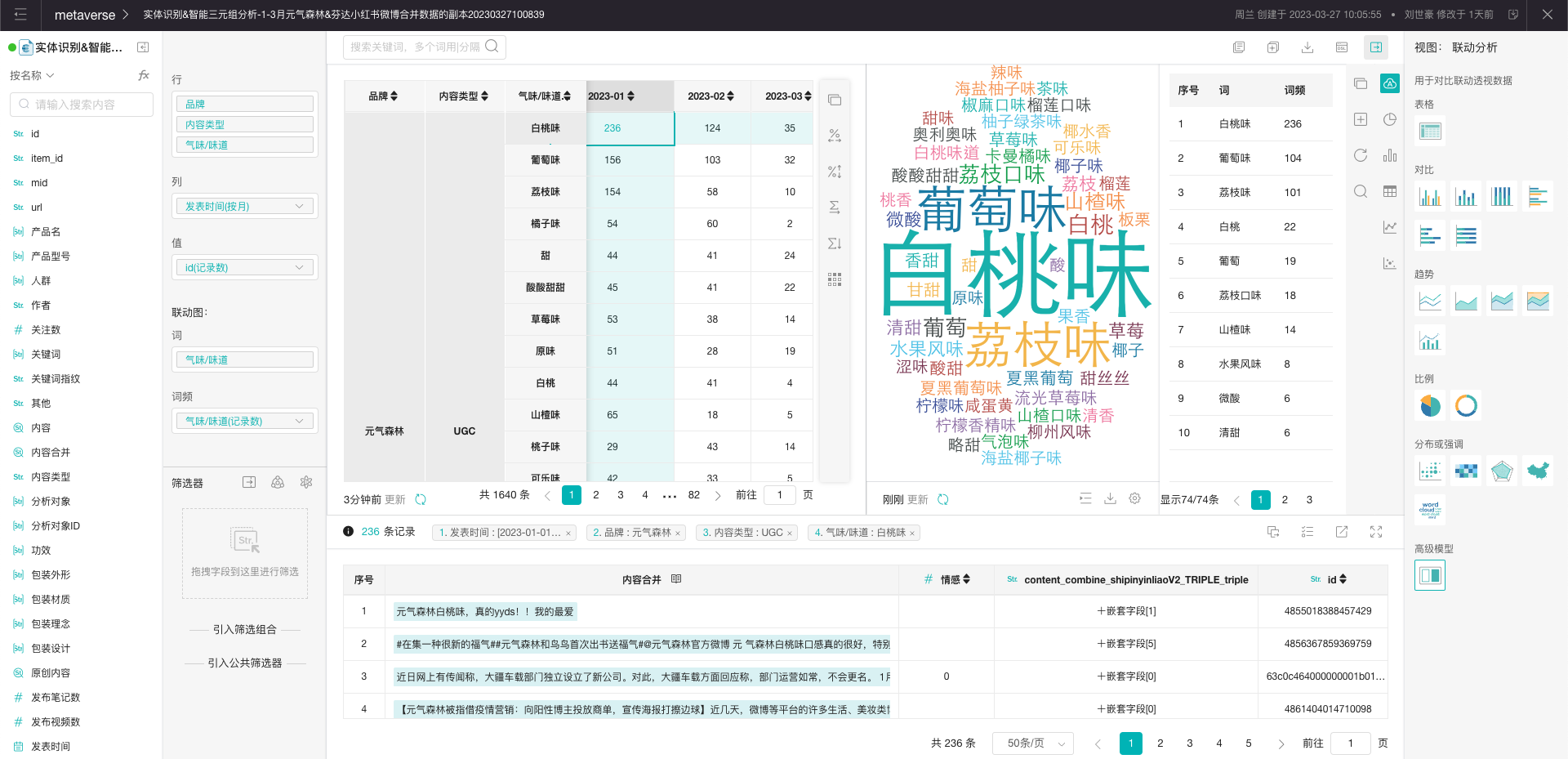Open word cloud settings gear
This screenshot has width=1568, height=759.
coord(1135,498)
